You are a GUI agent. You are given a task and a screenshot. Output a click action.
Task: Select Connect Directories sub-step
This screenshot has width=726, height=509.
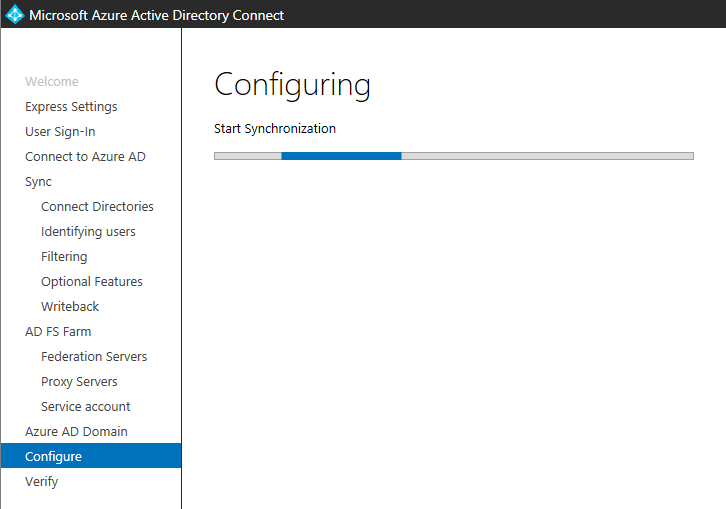click(97, 207)
